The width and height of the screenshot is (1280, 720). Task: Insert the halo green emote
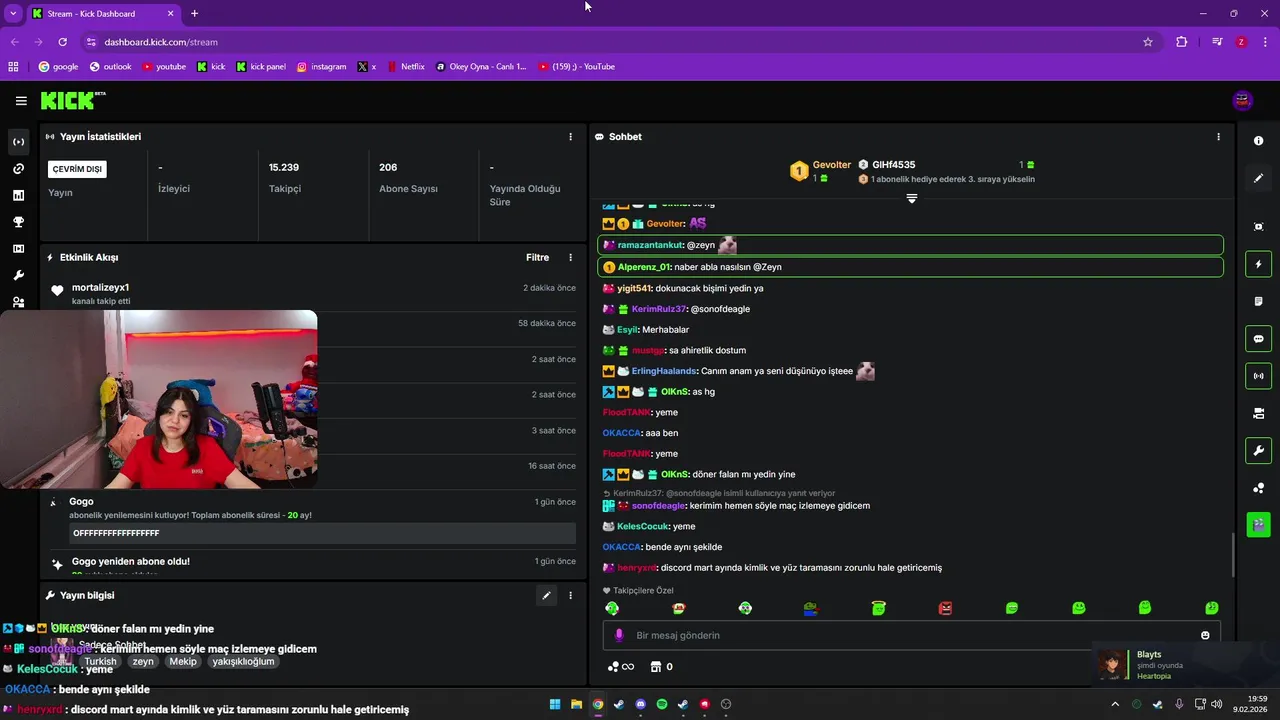pos(878,608)
